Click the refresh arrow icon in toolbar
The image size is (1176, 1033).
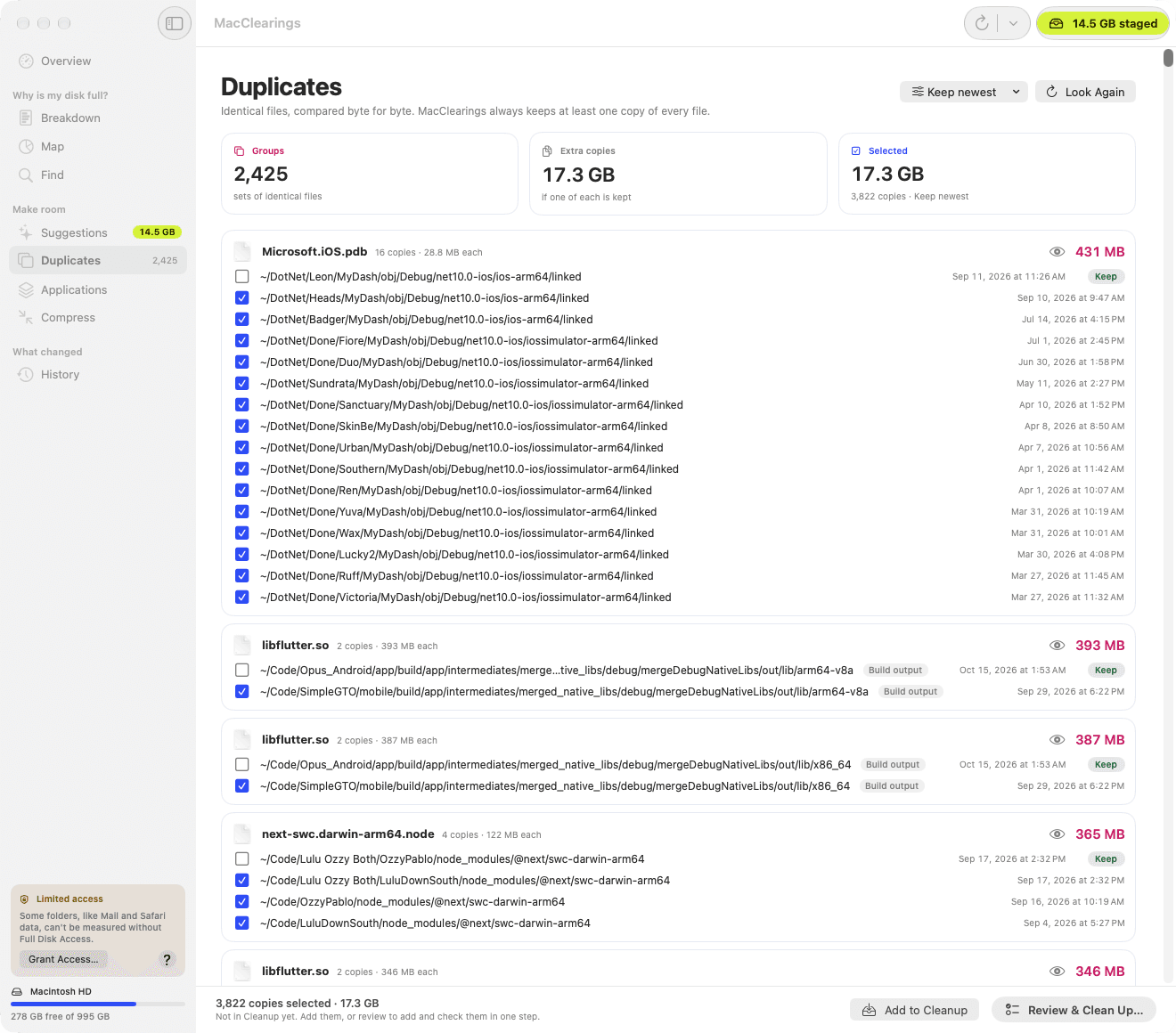tap(982, 23)
